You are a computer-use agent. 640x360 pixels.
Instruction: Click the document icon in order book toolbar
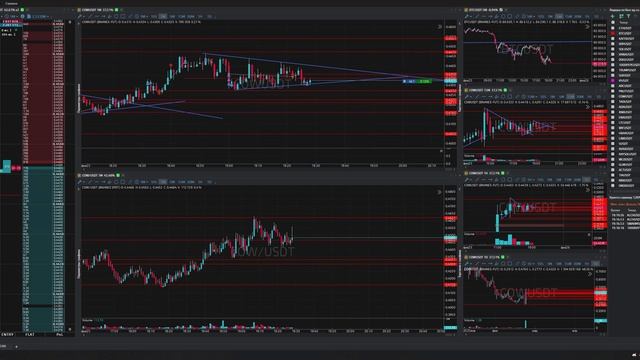click(x=29, y=16)
